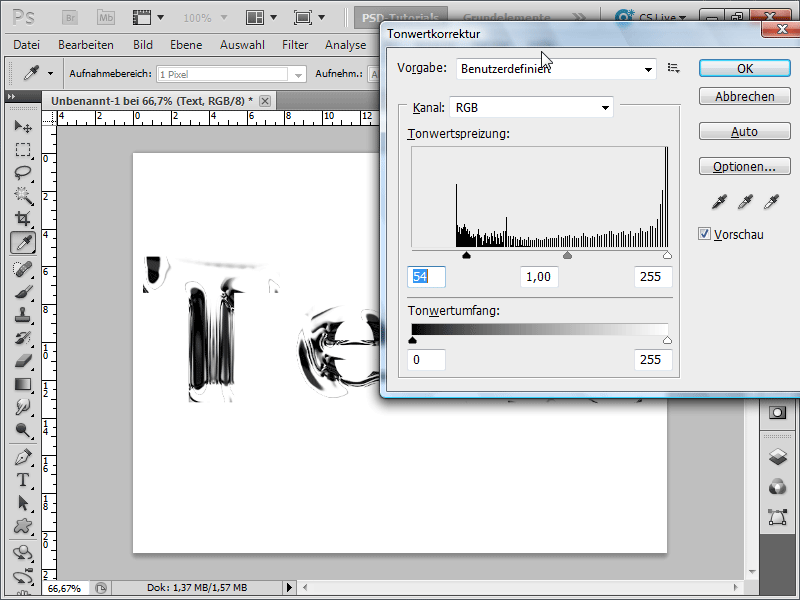Open the Eyedropper tool preset picker arrow
The image size is (800, 600).
(x=50, y=74)
